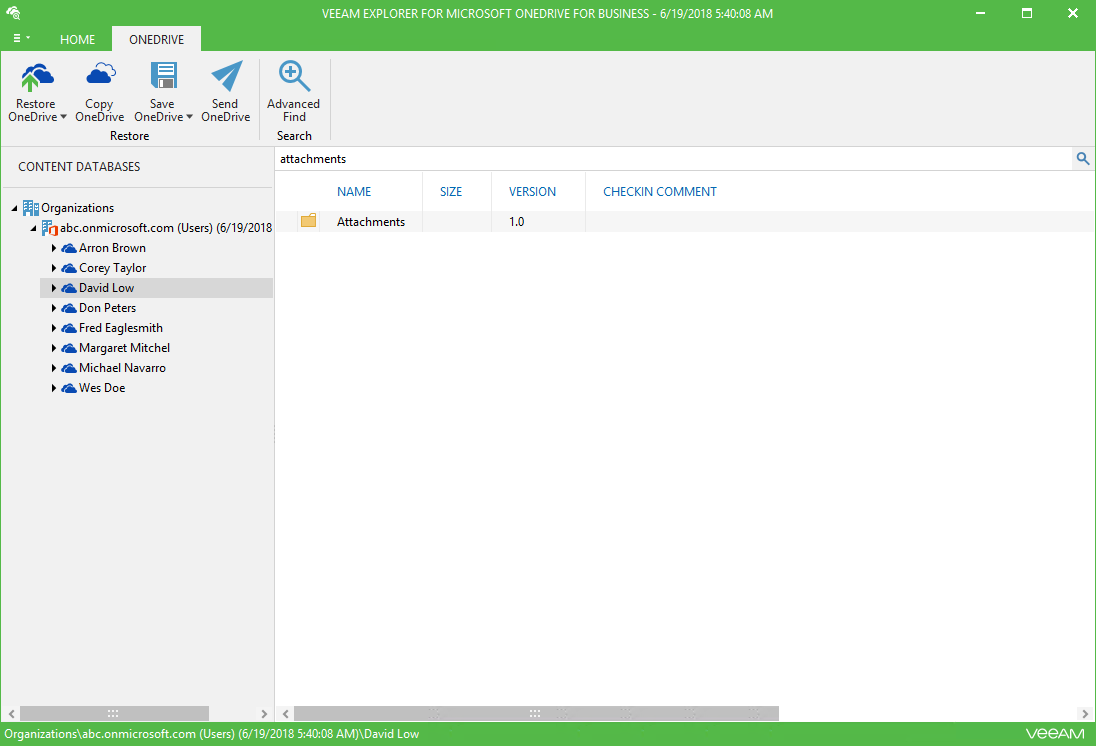Screen dimensions: 1096x746
Task: Expand the Arron Brown node
Action: tap(54, 248)
